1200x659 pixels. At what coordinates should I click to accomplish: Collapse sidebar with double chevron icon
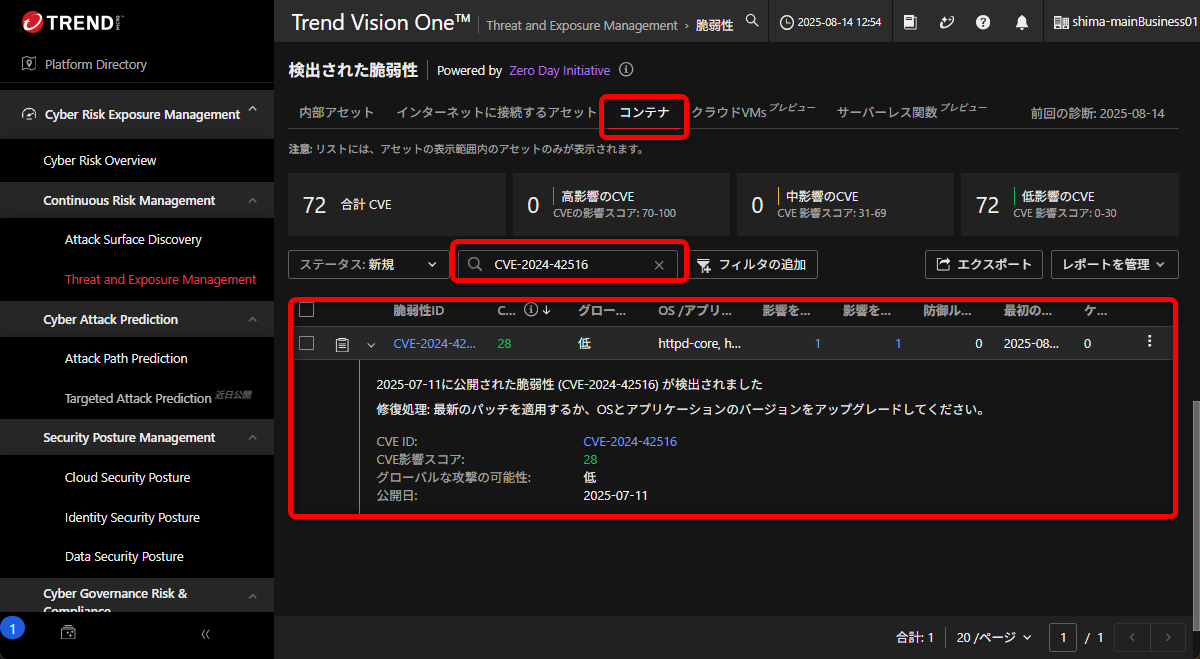click(x=205, y=633)
